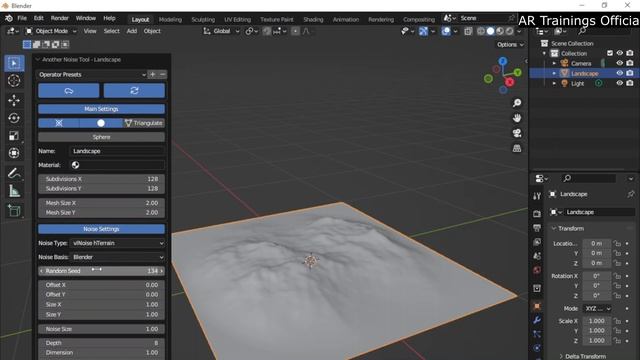
Task: Click the red X axis gizmo
Action: pyautogui.click(x=509, y=82)
